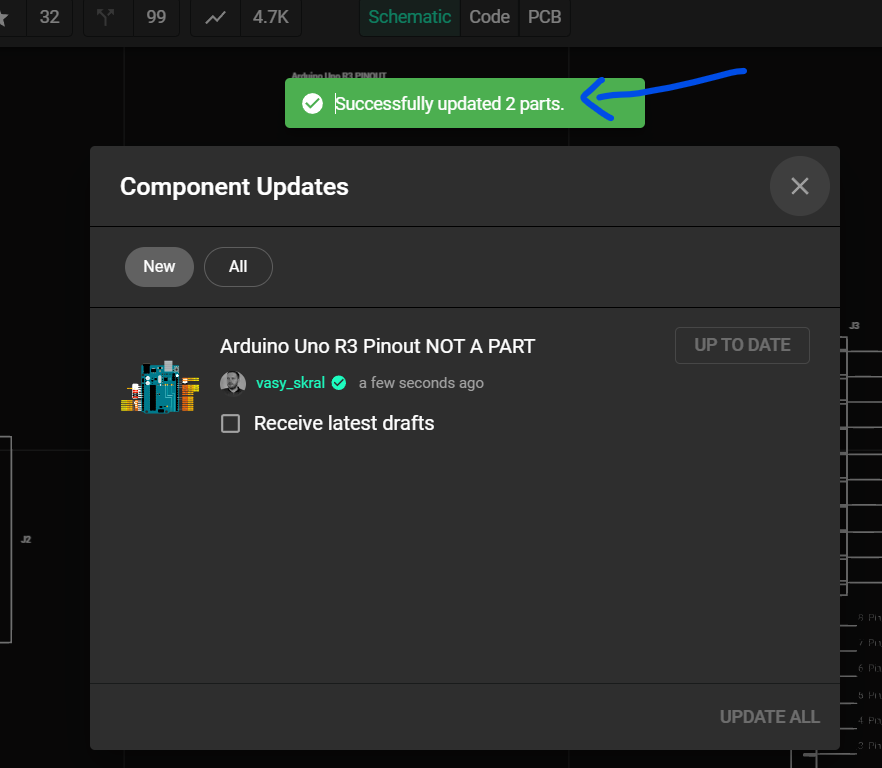Select the New filter tab
The height and width of the screenshot is (768, 882).
tap(159, 267)
